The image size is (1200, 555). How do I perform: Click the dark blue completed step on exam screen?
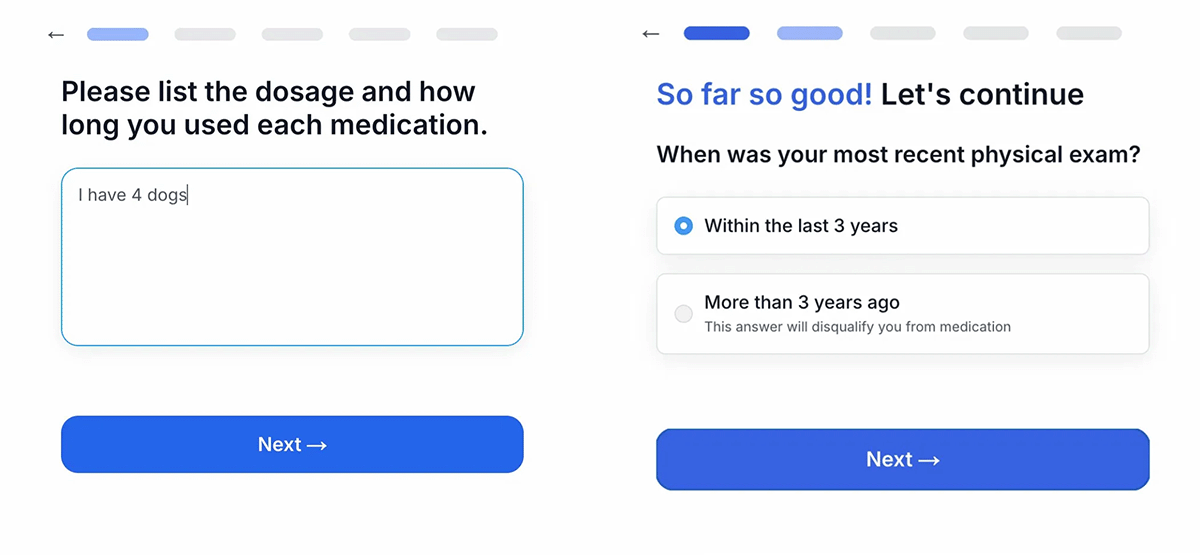(716, 33)
